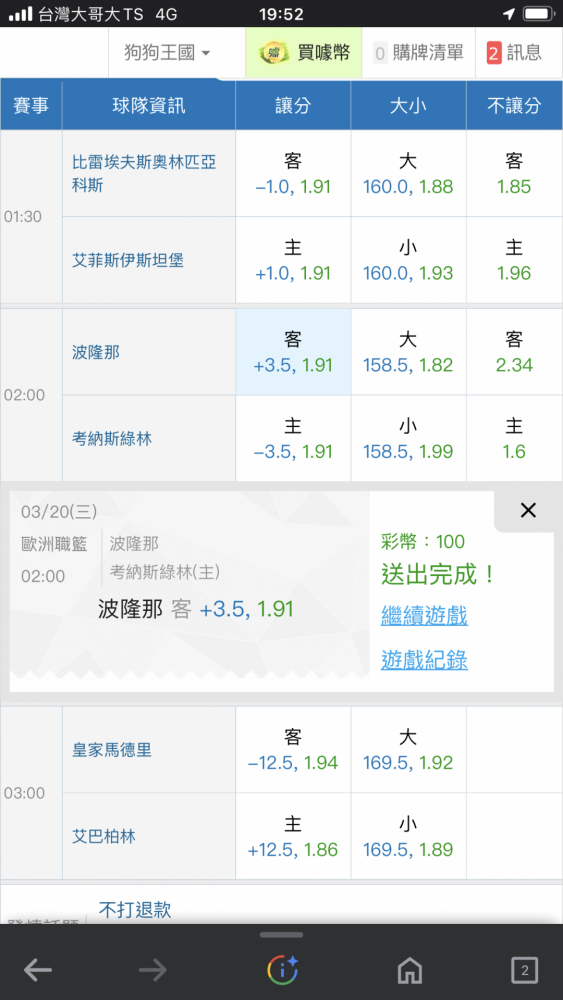Tap the 大小 column header

click(408, 105)
